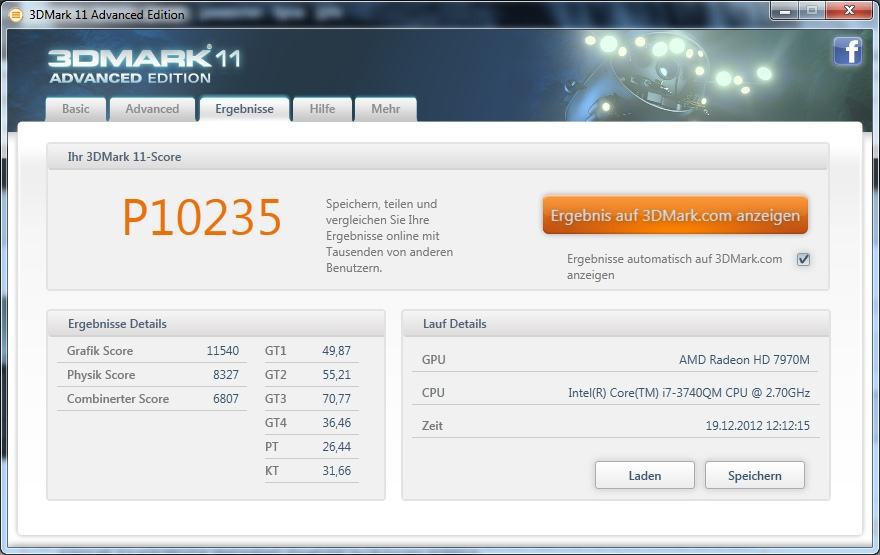This screenshot has width=880, height=555.
Task: Open the Advanced tab
Action: tap(152, 109)
